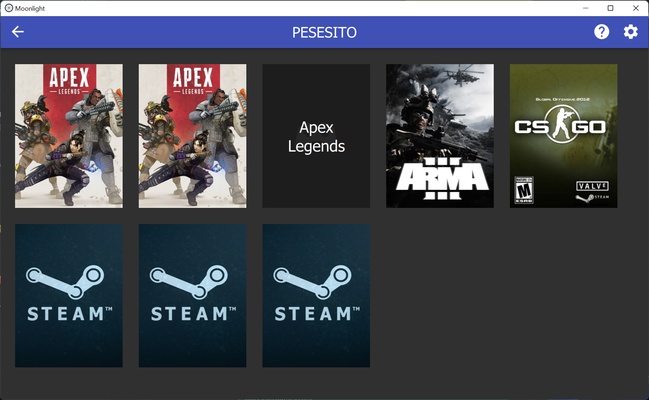Viewport: 649px width, 400px height.
Task: Open the help question mark icon
Action: pyautogui.click(x=601, y=32)
